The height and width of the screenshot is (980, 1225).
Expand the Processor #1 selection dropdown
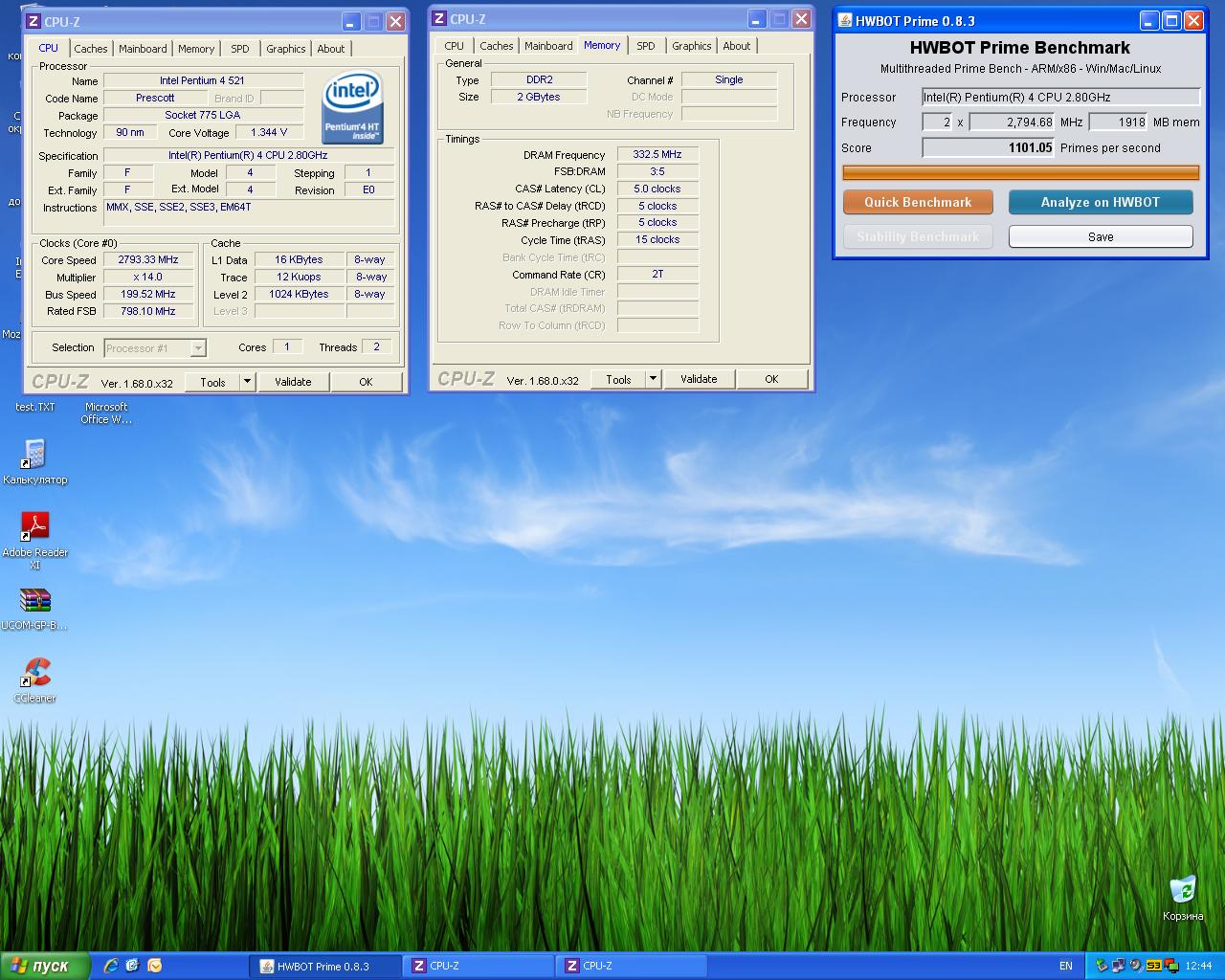click(198, 348)
